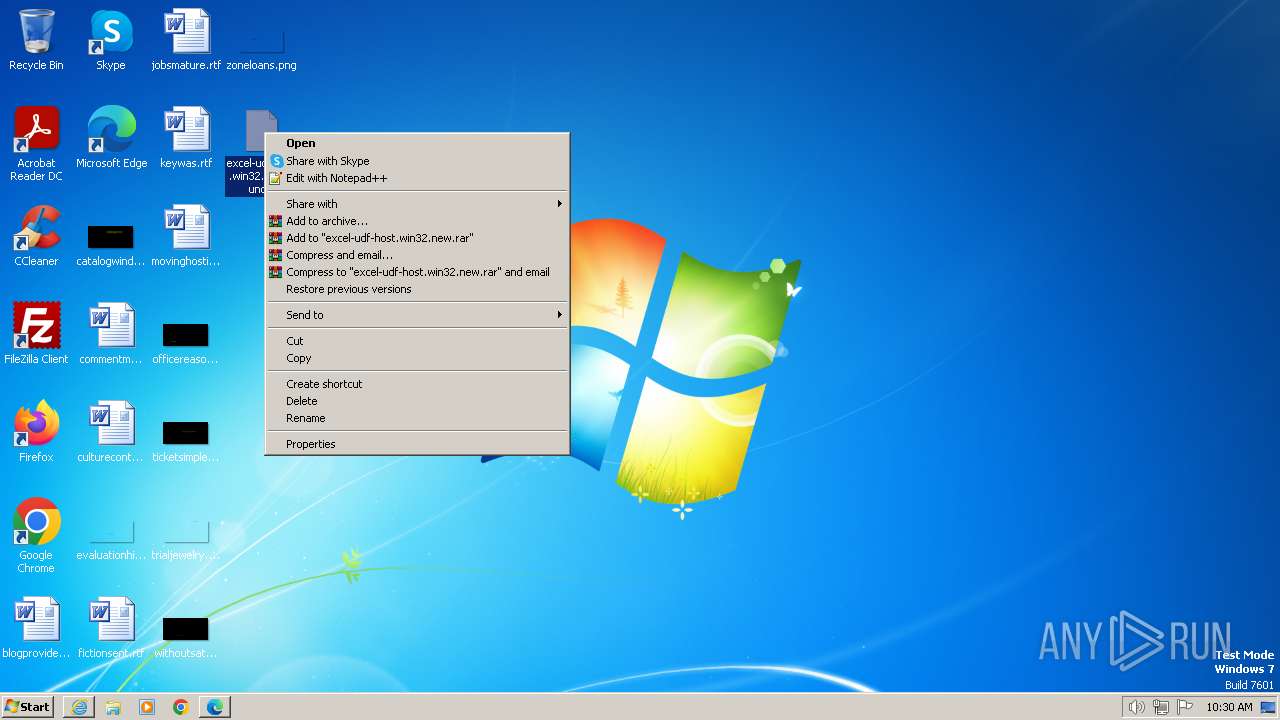The height and width of the screenshot is (720, 1280).
Task: Click the volume speaker tray icon
Action: click(x=1136, y=707)
